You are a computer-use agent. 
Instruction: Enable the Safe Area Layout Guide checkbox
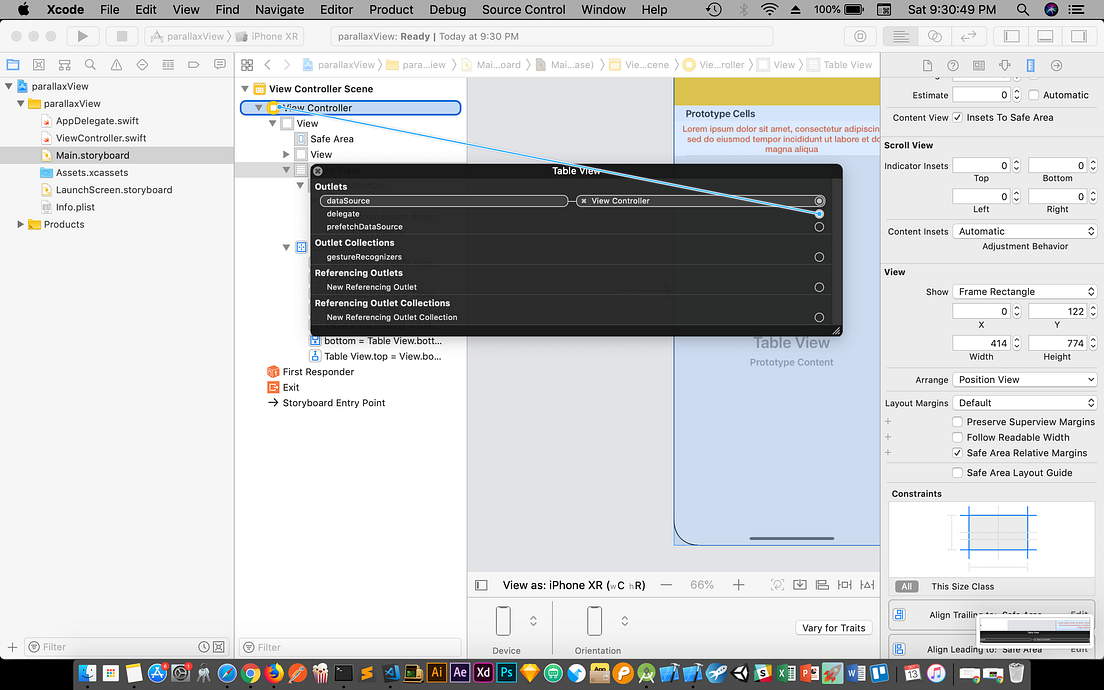[957, 472]
